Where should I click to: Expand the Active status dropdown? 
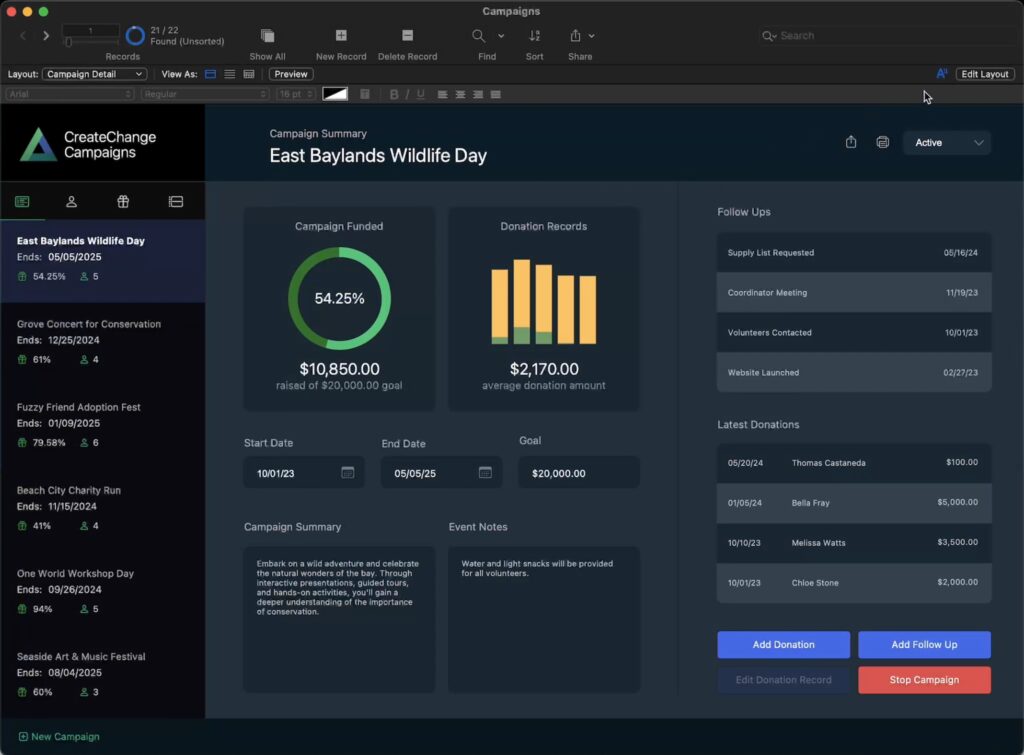tap(946, 143)
